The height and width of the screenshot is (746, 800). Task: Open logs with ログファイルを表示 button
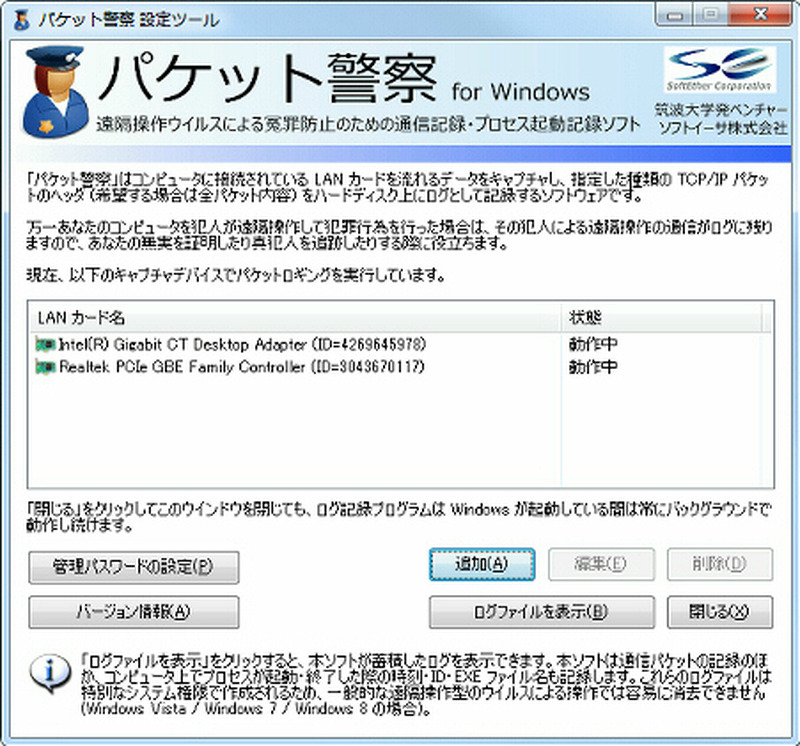click(541, 611)
